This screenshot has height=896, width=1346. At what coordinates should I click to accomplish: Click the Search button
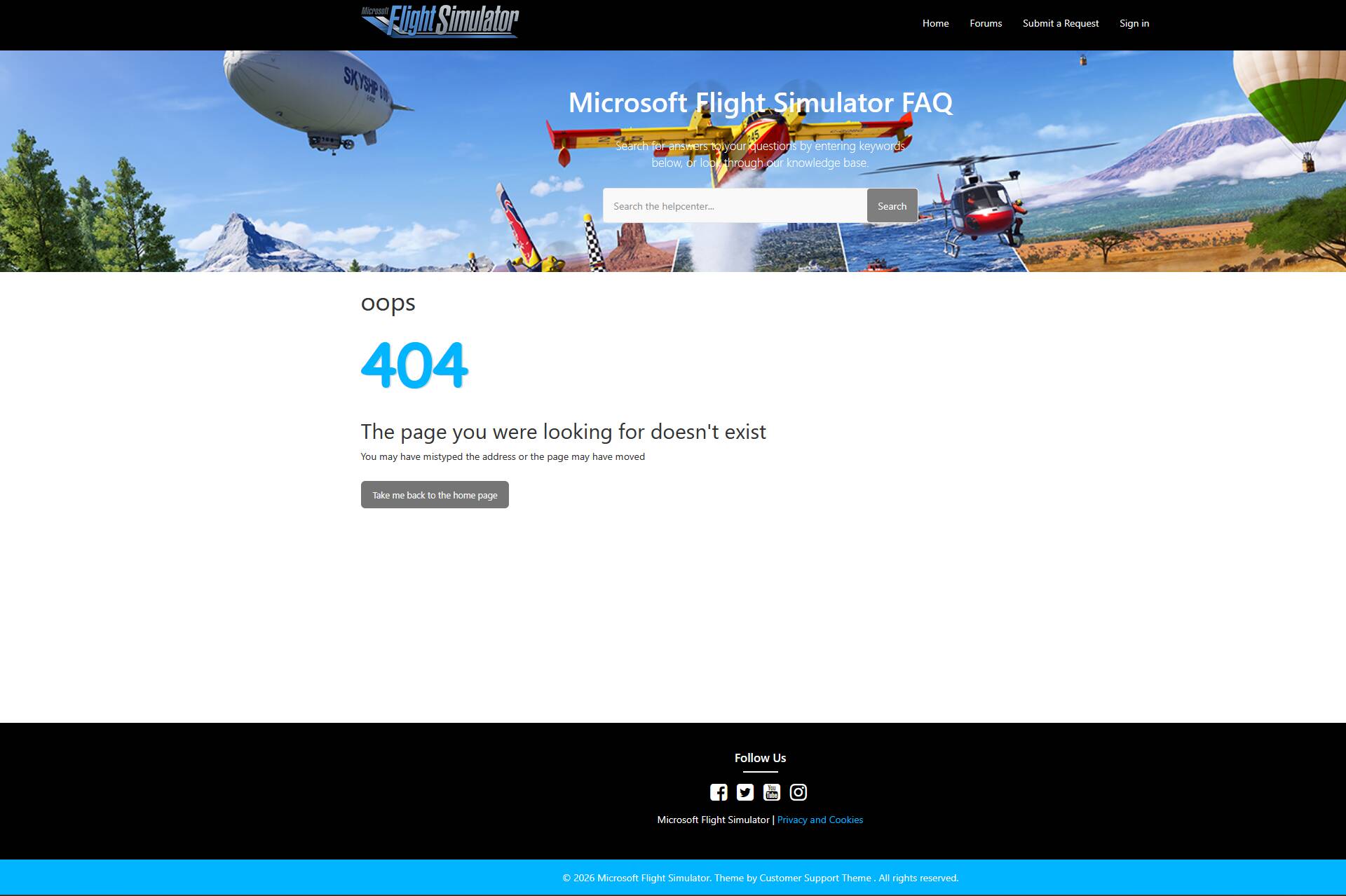(x=892, y=206)
